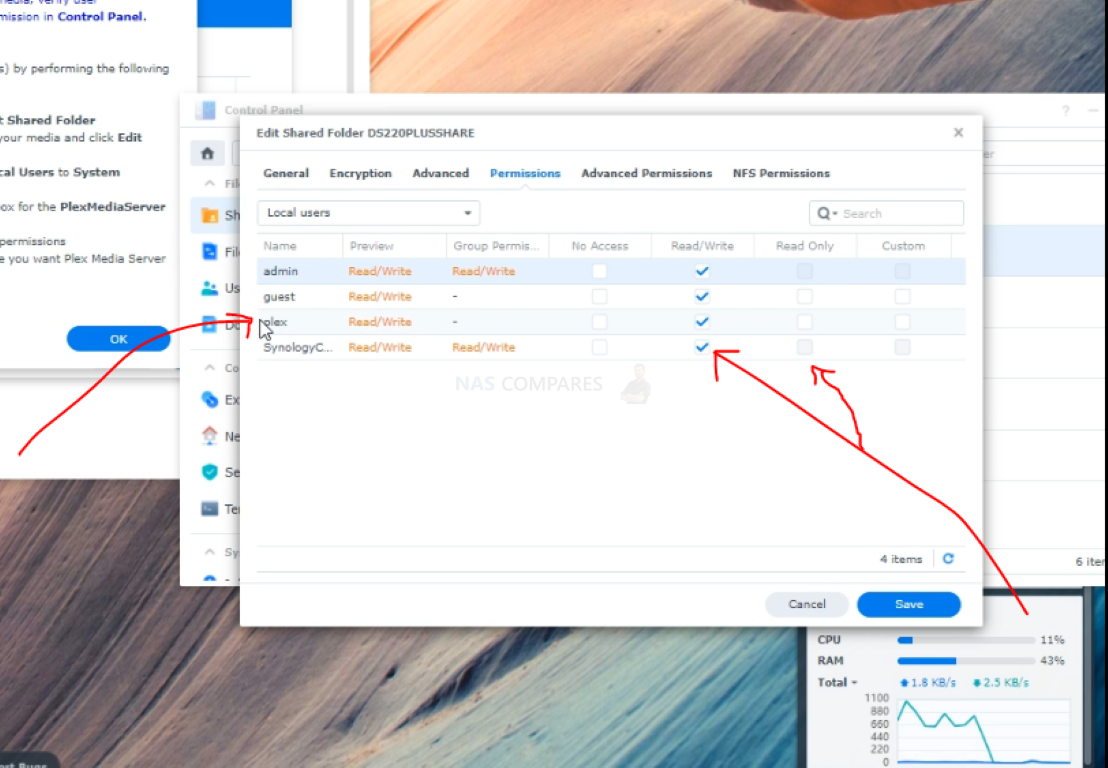
Task: Open Shared Folder icon in Control Panel sidebar
Action: pyautogui.click(x=210, y=215)
